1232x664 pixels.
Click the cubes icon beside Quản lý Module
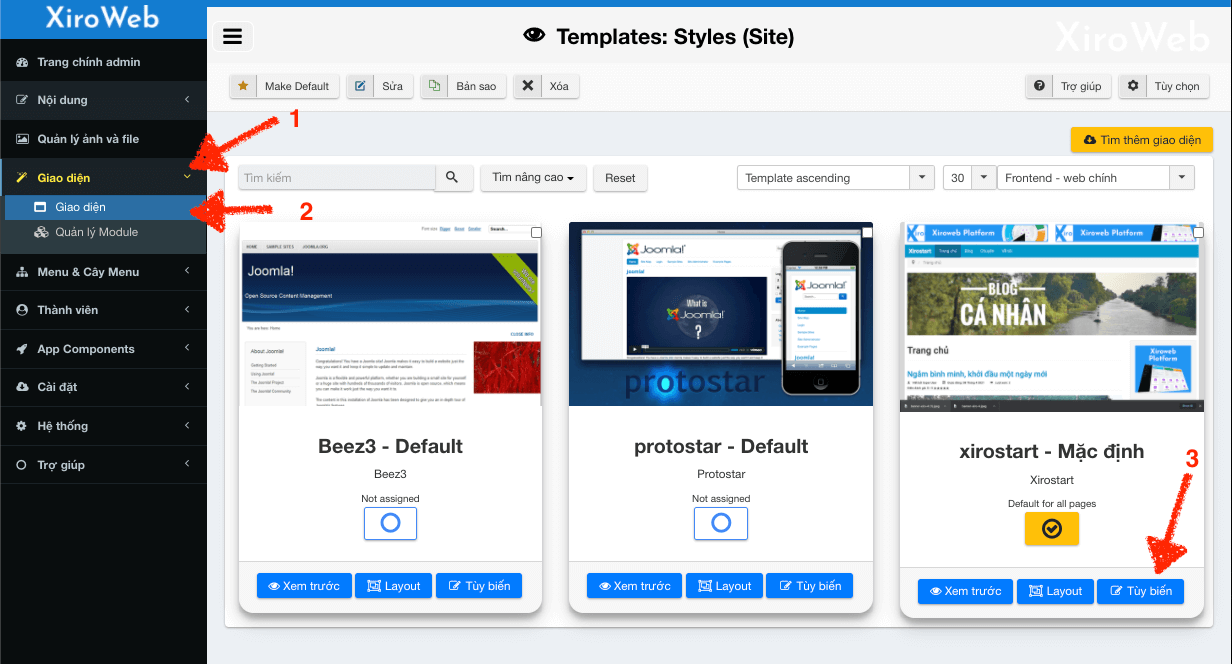pyautogui.click(x=41, y=232)
